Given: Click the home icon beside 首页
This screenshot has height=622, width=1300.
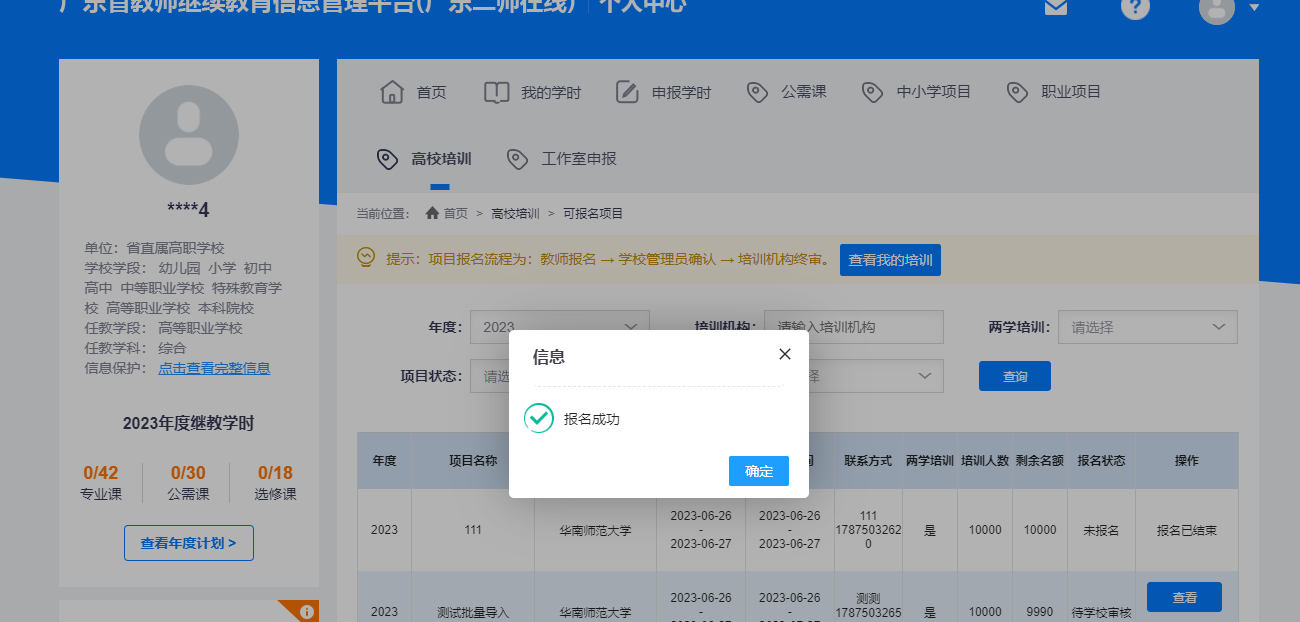Looking at the screenshot, I should (x=391, y=92).
